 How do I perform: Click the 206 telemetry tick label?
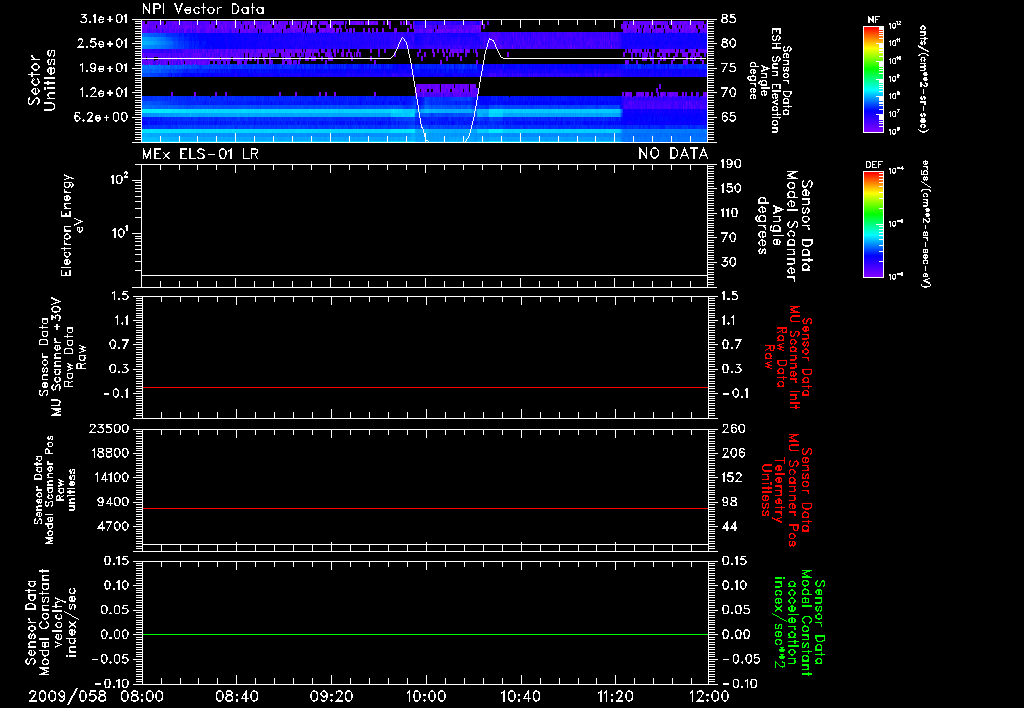point(732,453)
